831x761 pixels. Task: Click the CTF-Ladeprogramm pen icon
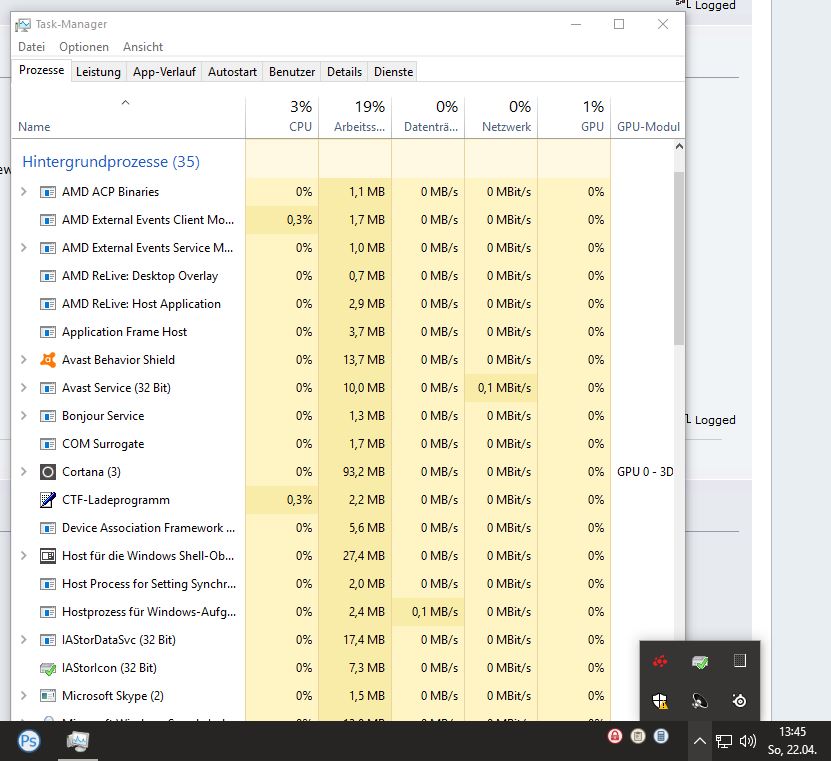(x=48, y=500)
